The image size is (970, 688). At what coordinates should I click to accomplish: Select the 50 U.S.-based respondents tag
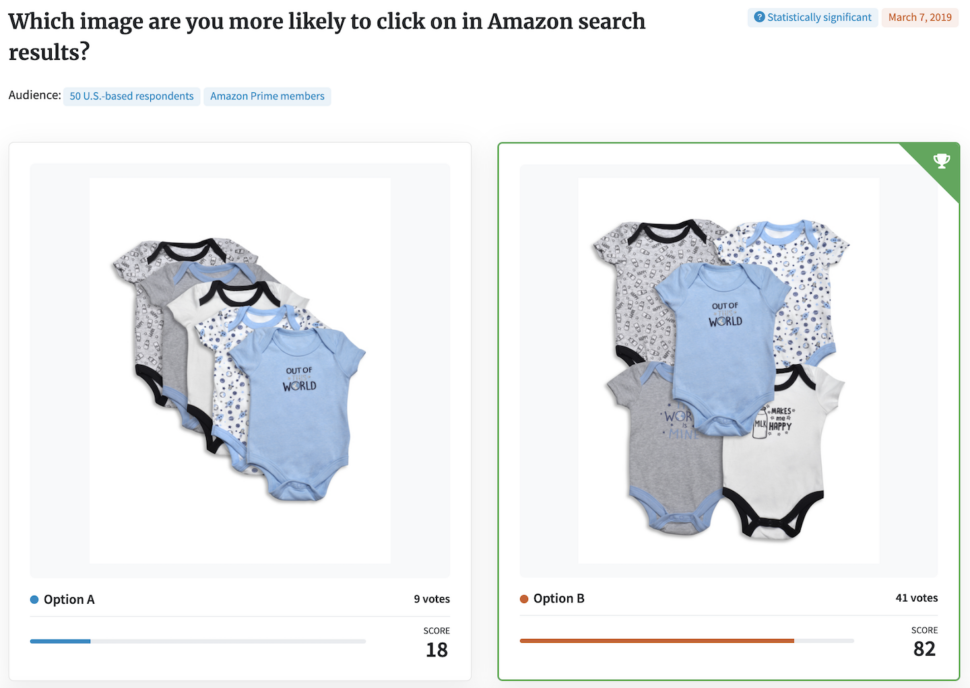pos(132,97)
